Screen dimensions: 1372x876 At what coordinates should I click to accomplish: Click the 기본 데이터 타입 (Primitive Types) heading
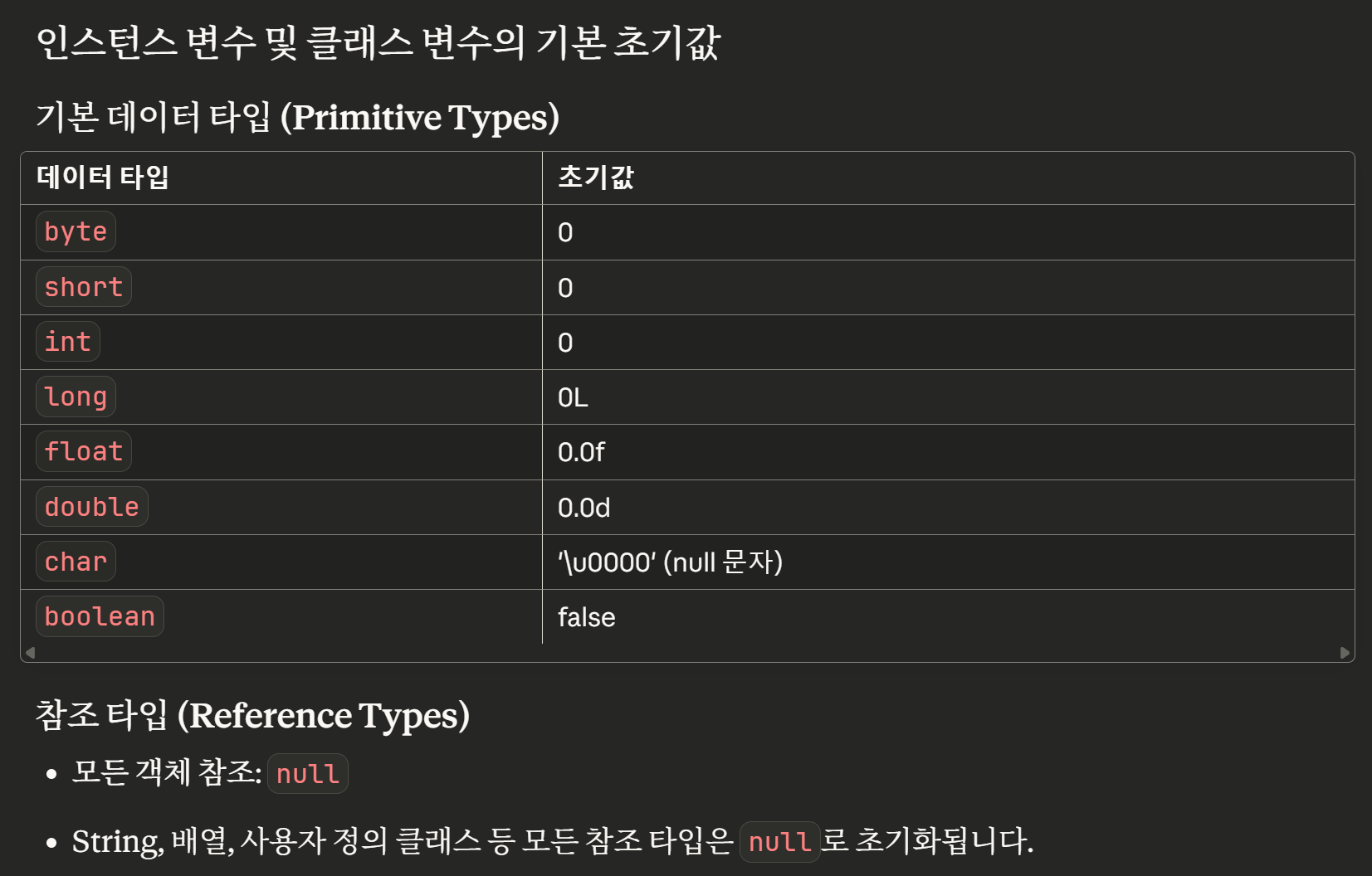(297, 117)
